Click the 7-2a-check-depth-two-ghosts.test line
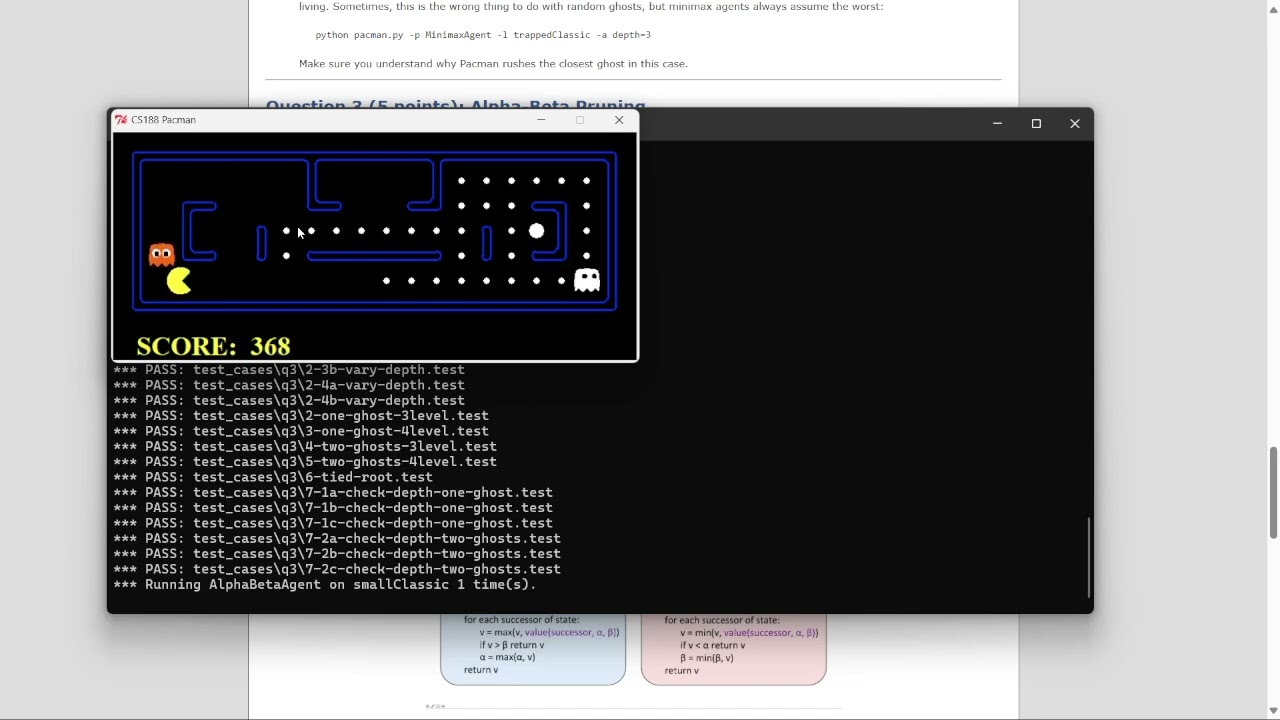The height and width of the screenshot is (720, 1280). coord(337,539)
